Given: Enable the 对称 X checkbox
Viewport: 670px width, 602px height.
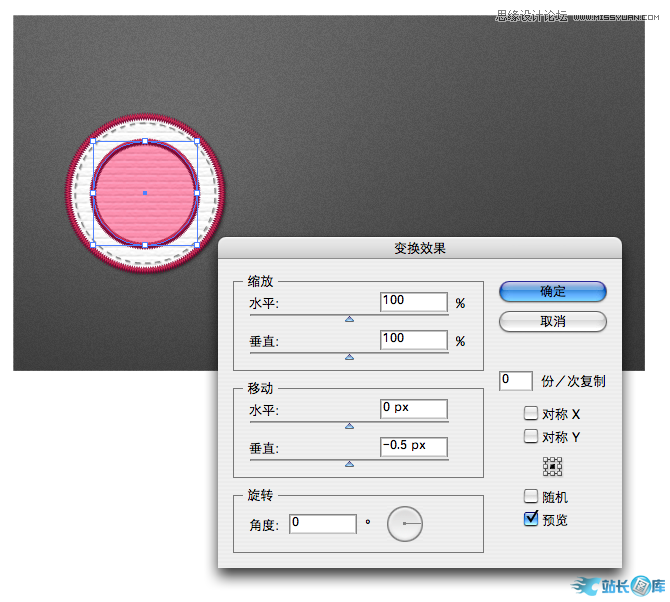Looking at the screenshot, I should click(x=531, y=413).
